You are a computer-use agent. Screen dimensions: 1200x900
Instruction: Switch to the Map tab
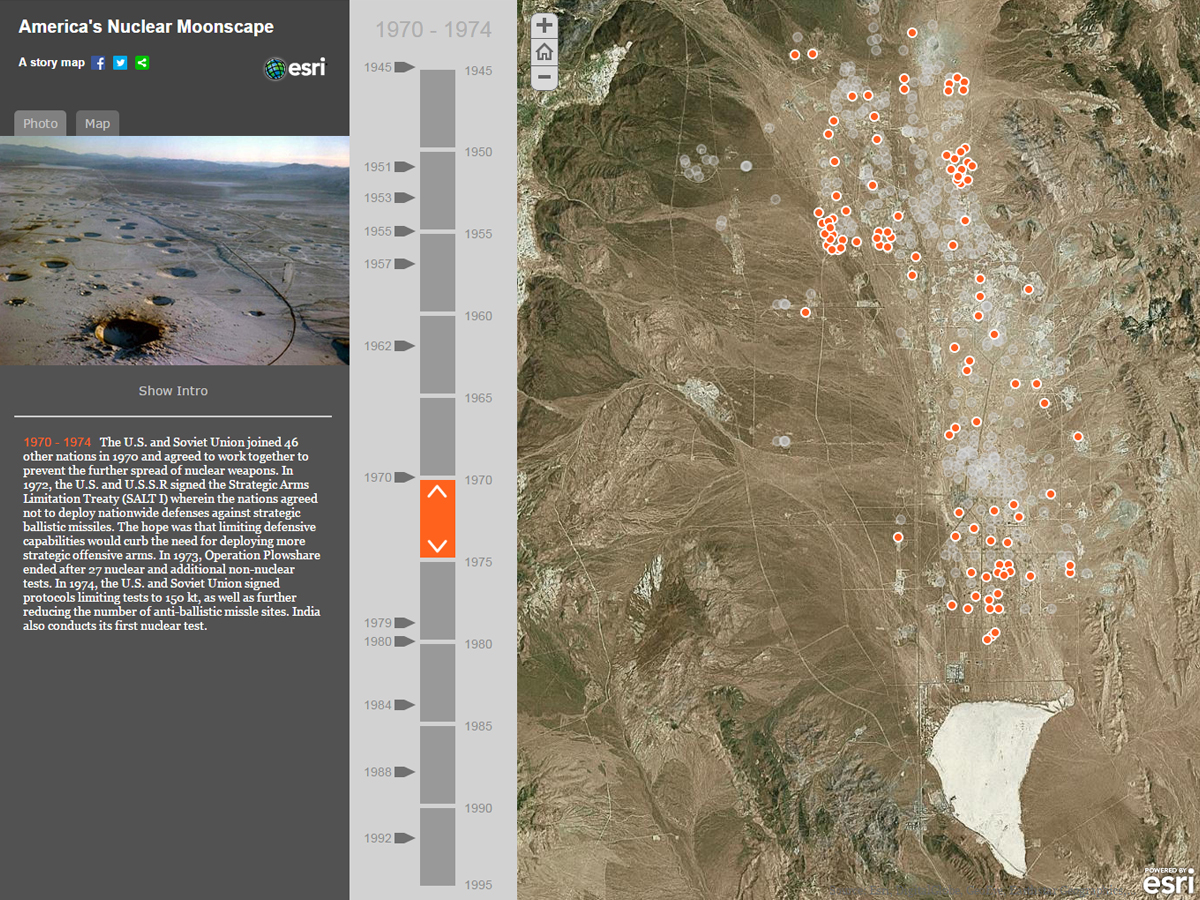(97, 123)
